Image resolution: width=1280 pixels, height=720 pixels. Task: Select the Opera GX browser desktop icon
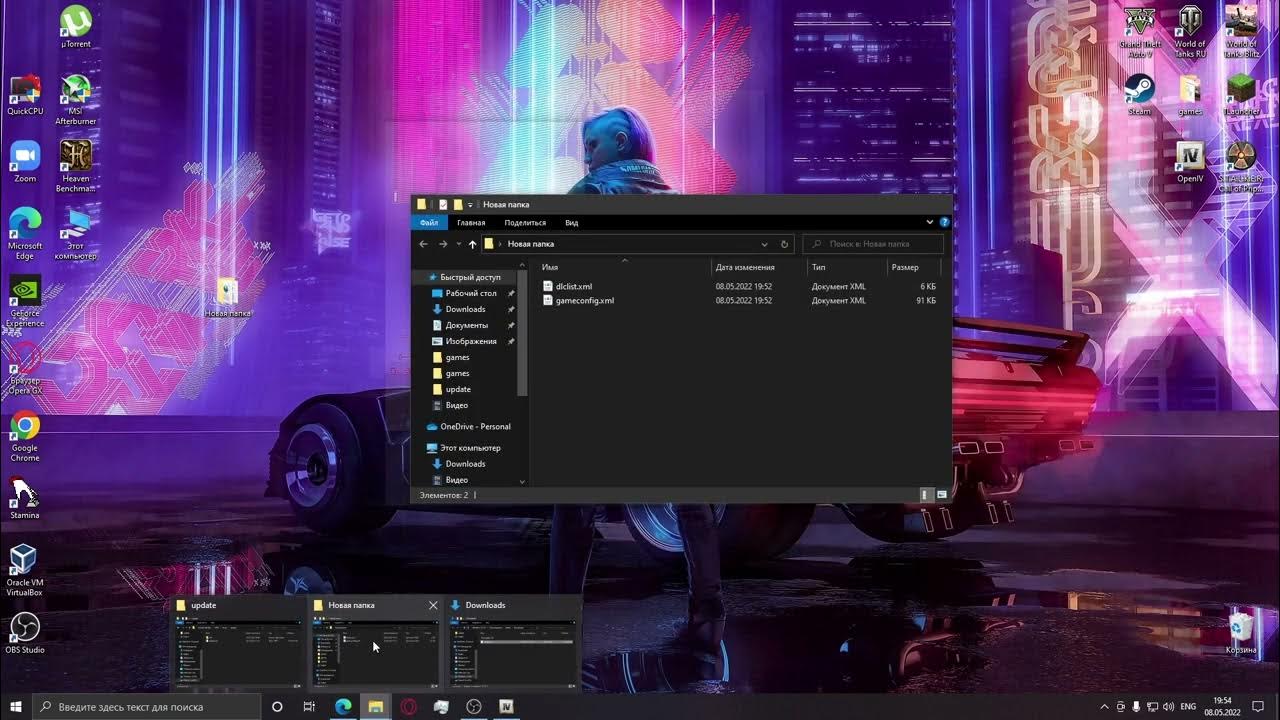25,368
